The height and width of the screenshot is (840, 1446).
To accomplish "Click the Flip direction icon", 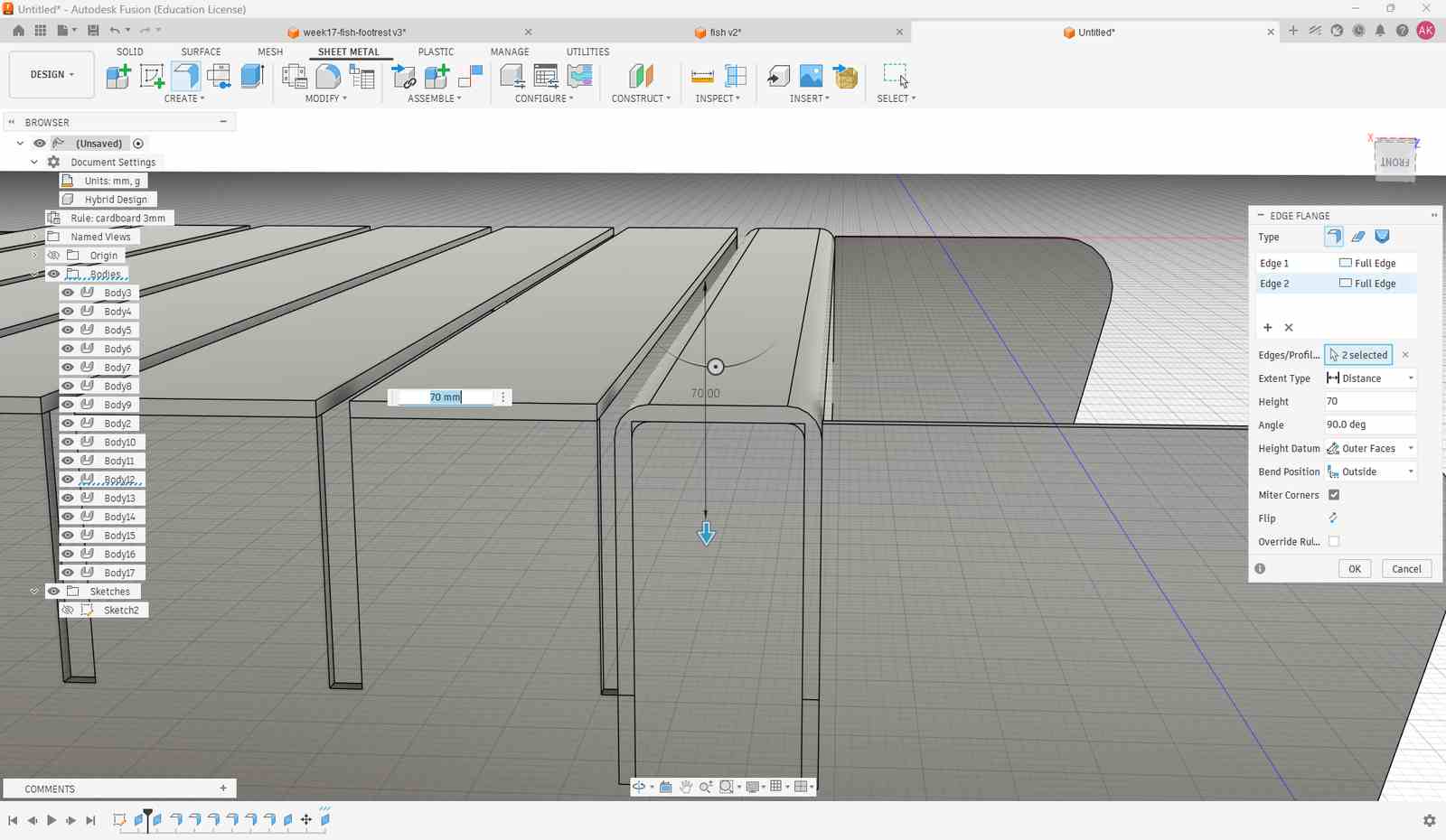I will pos(1333,518).
